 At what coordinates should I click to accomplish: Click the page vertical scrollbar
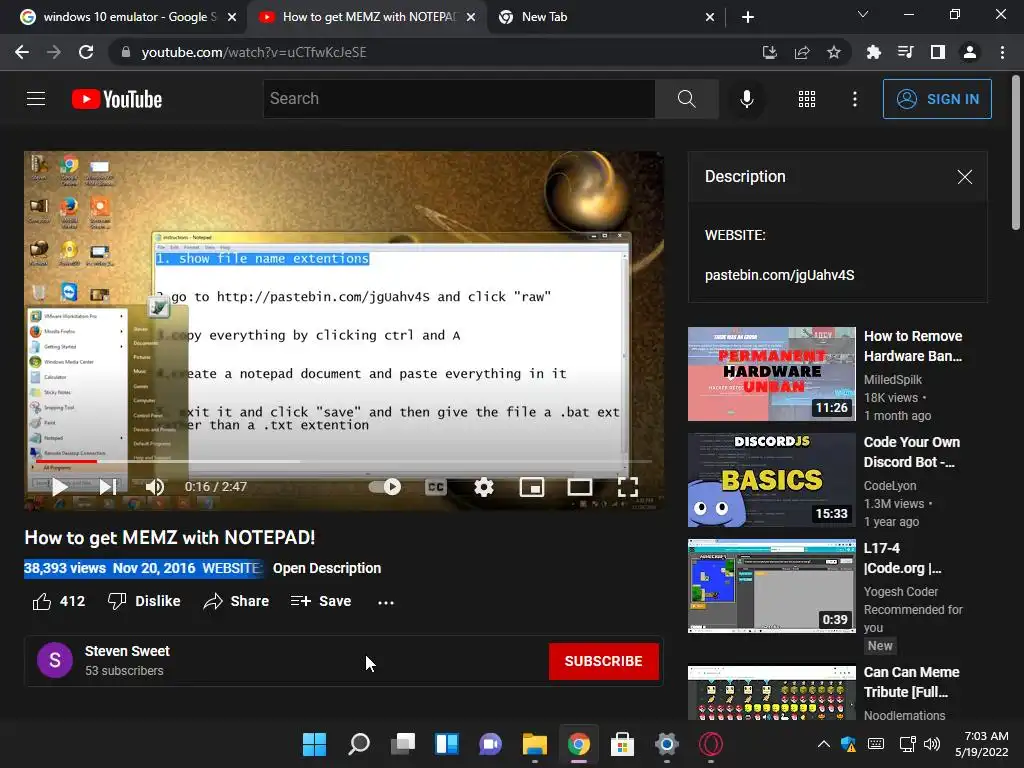tap(1016, 152)
